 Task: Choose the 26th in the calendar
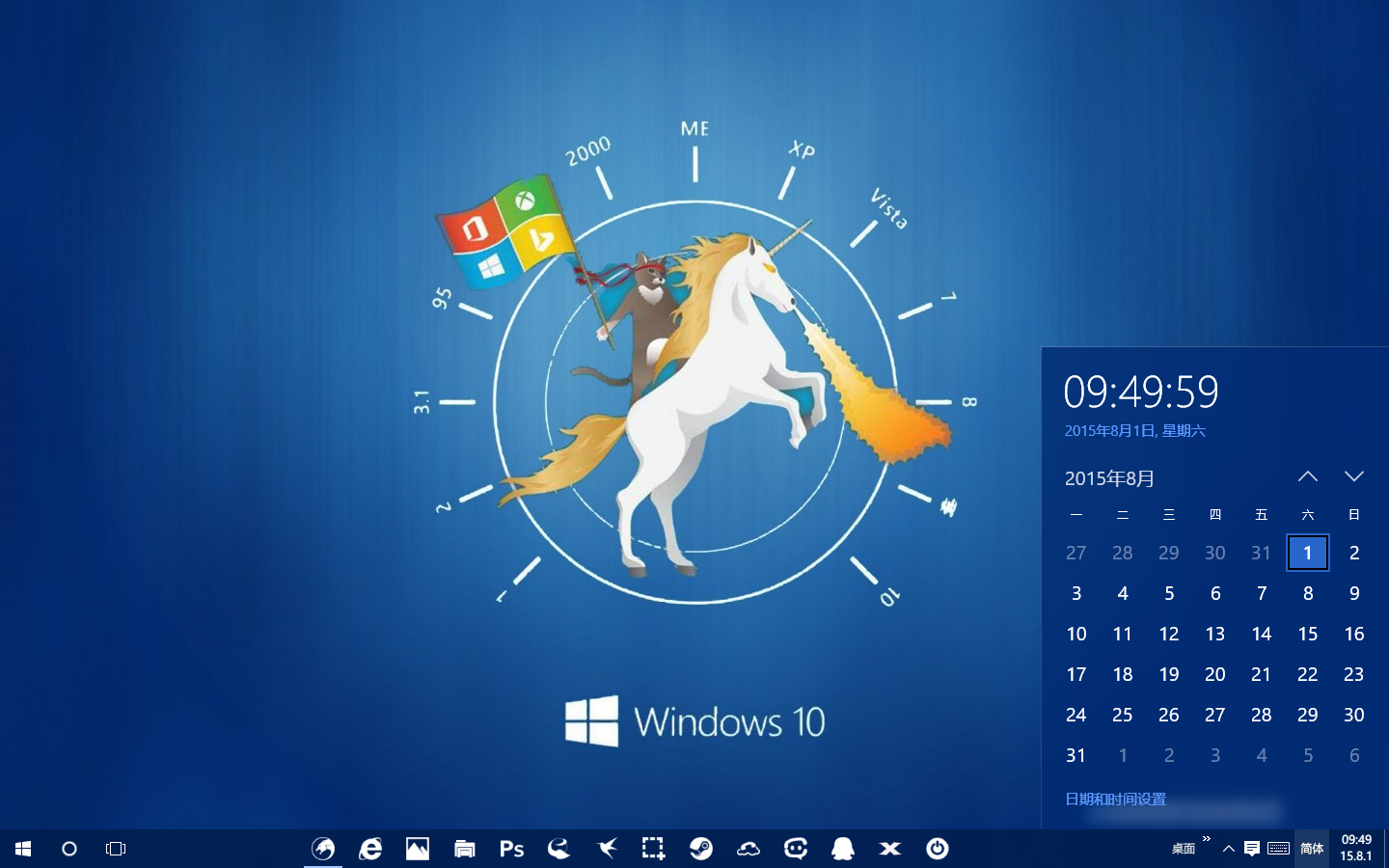point(1169,715)
